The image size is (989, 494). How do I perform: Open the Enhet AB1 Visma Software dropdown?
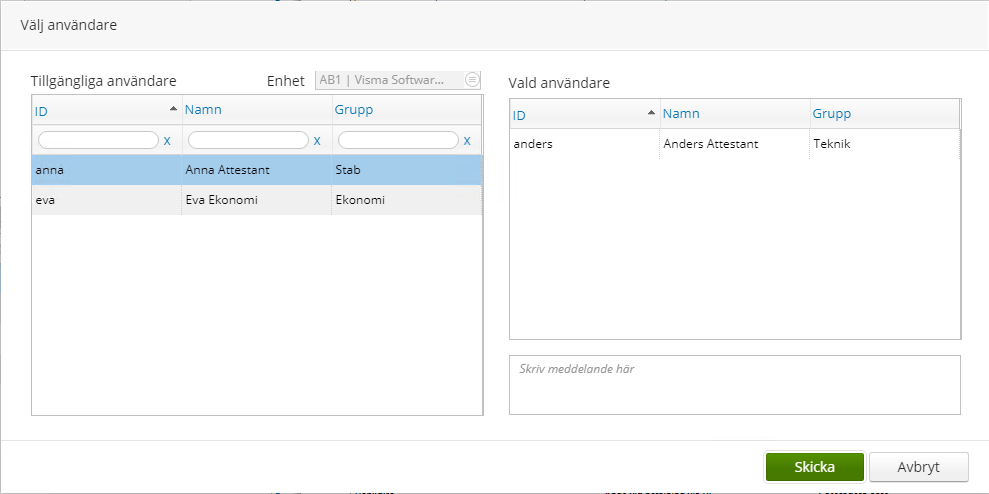tap(397, 80)
